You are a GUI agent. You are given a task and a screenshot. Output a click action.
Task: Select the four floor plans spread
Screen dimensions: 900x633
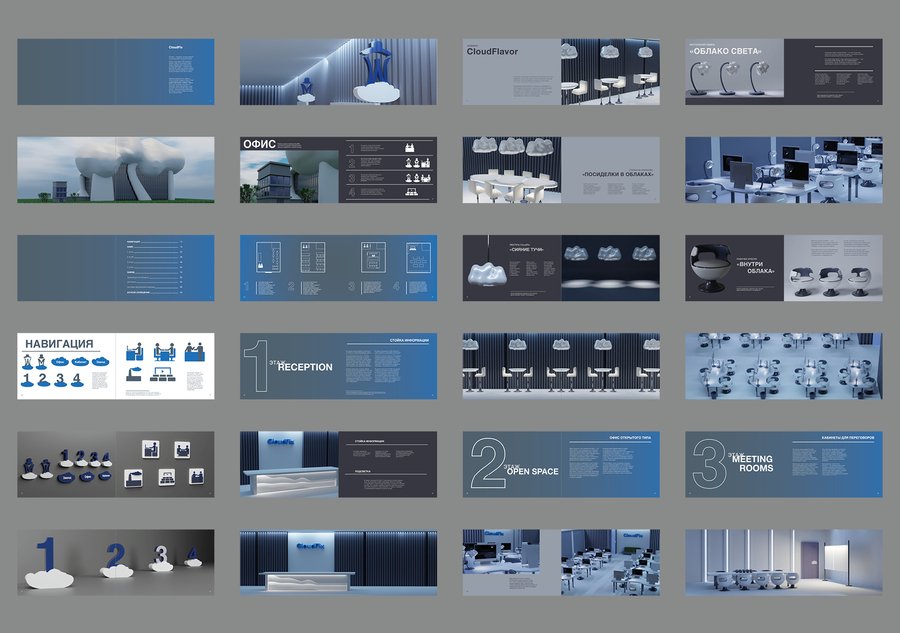coord(338,268)
